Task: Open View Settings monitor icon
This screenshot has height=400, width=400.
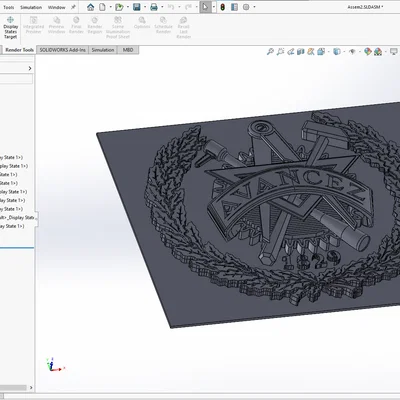Action: coord(394,52)
